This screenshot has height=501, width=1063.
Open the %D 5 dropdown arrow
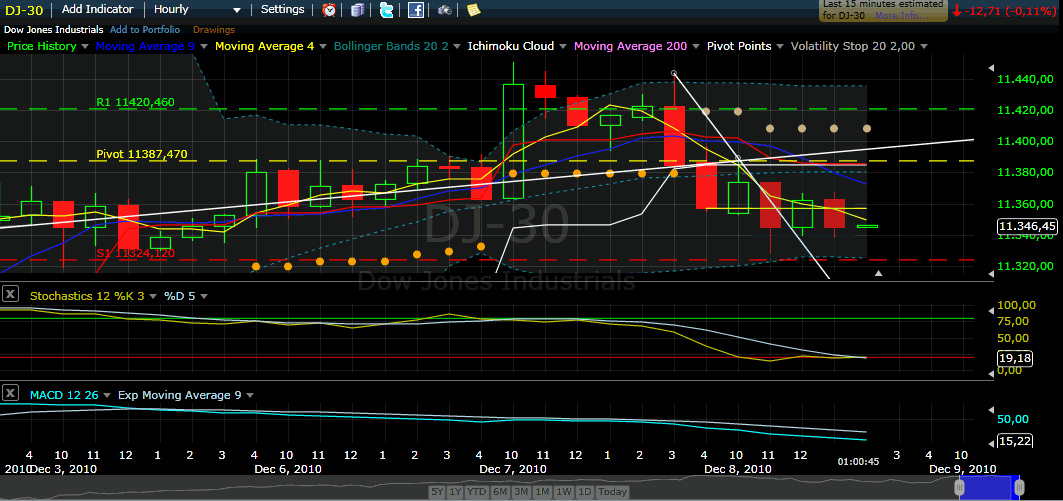coord(204,296)
